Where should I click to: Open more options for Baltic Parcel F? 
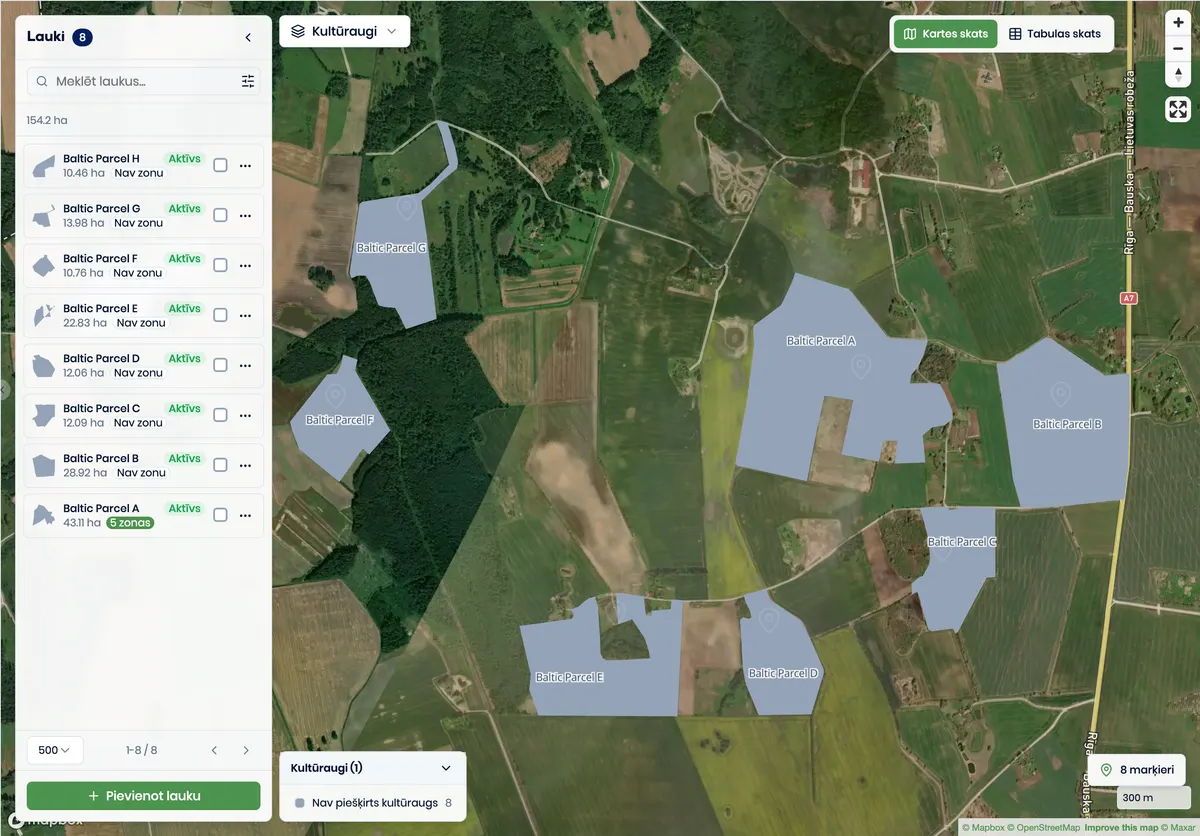click(245, 266)
